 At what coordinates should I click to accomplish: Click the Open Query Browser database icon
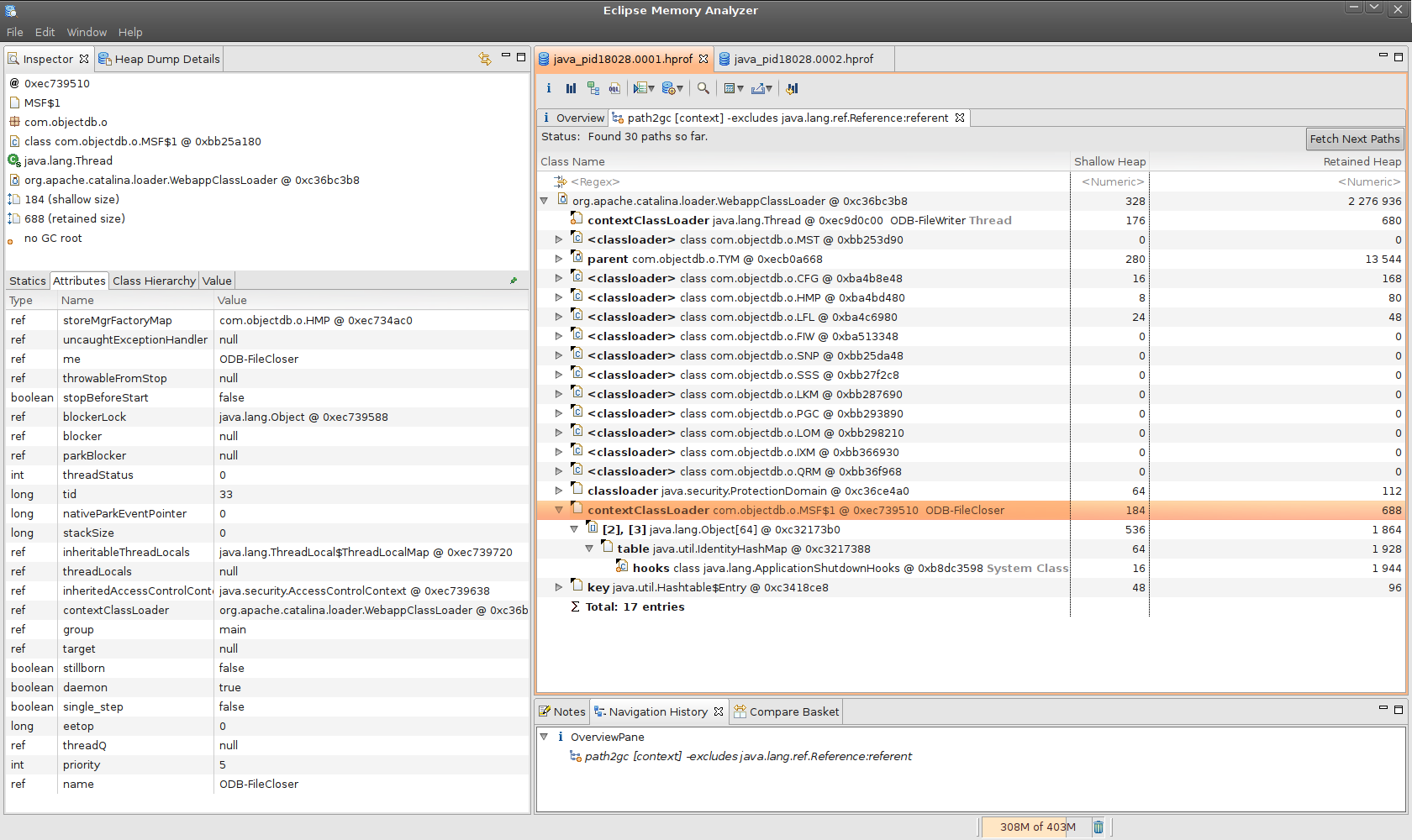pyautogui.click(x=669, y=88)
